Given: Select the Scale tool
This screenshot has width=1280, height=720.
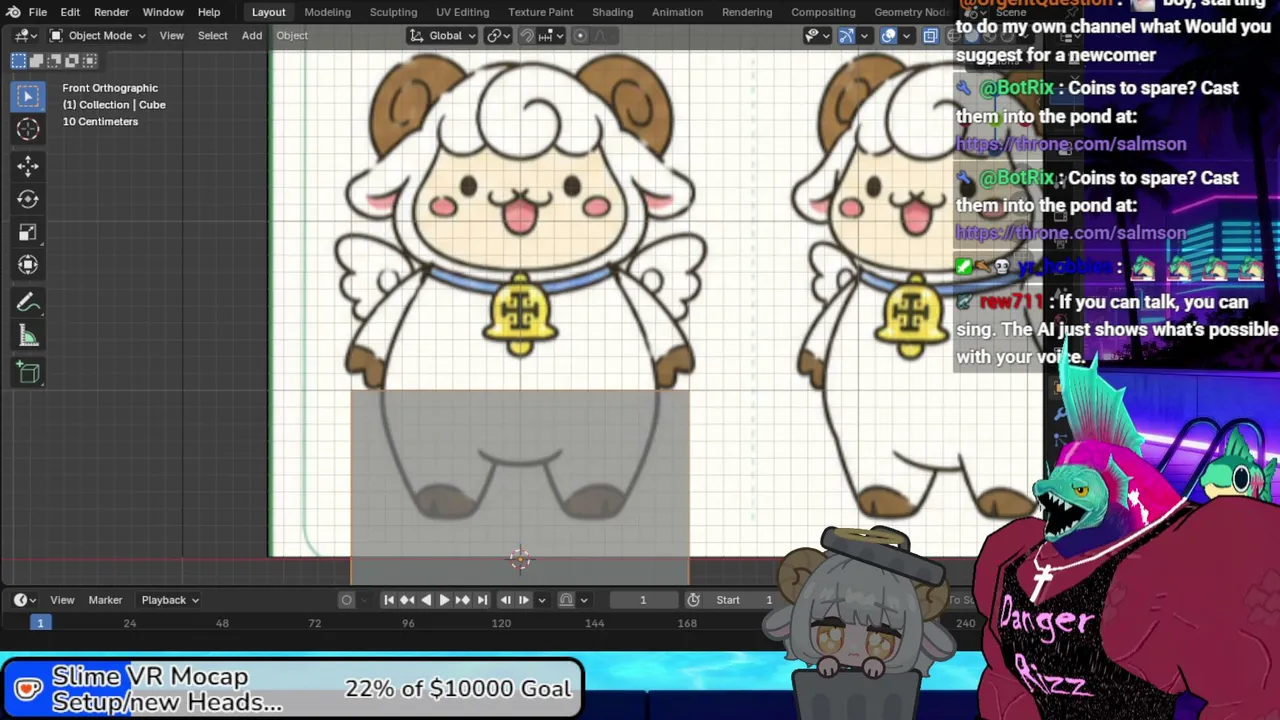Looking at the screenshot, I should [28, 232].
